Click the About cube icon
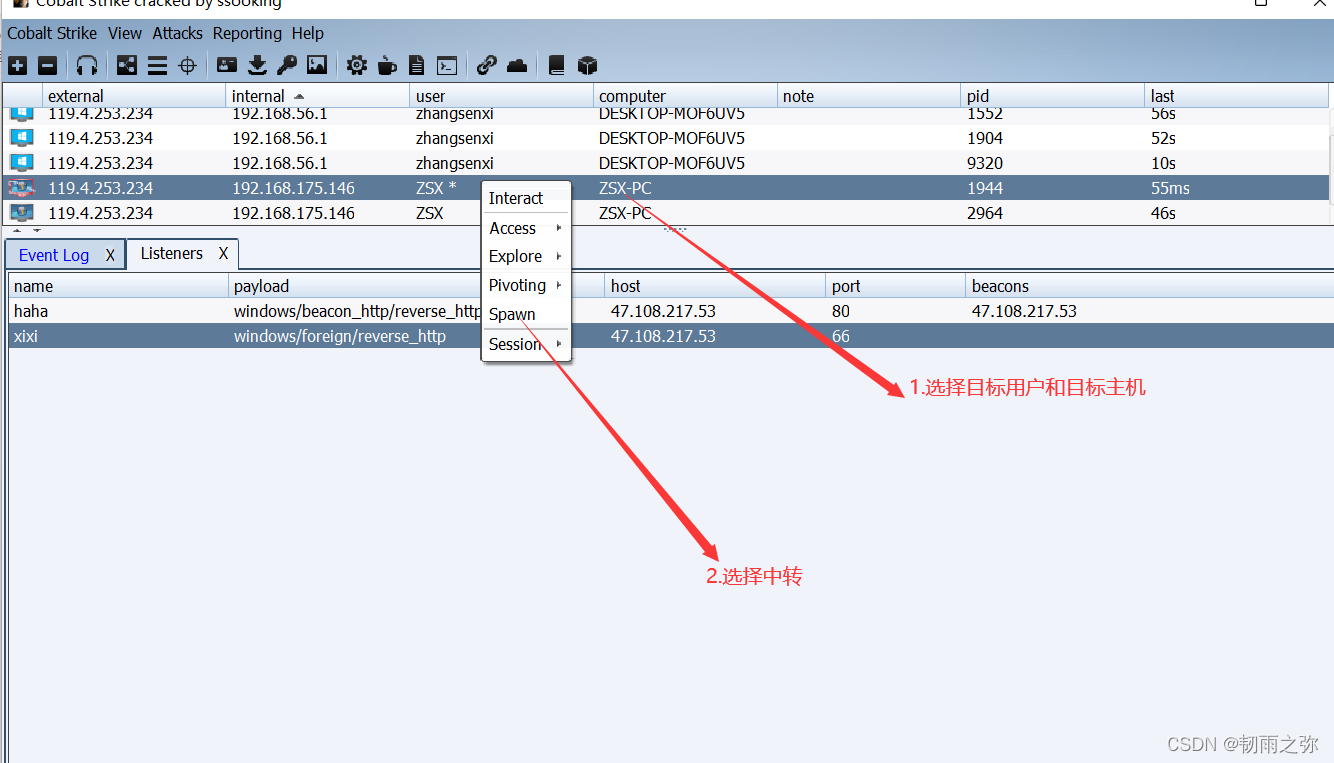The height and width of the screenshot is (763, 1334). coord(588,66)
